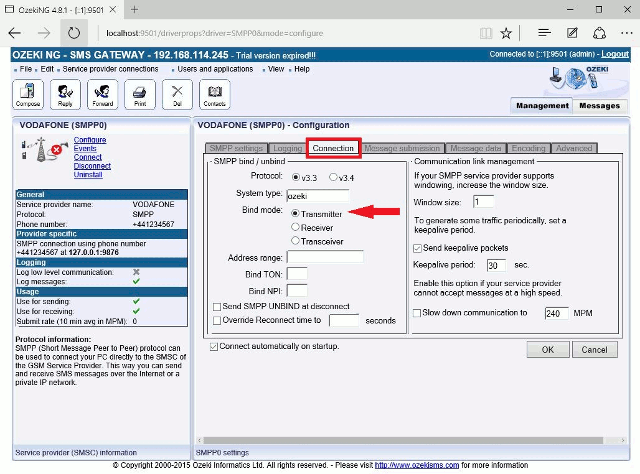Switch to Message data tab
Screen dimensions: 640x474
point(476,148)
